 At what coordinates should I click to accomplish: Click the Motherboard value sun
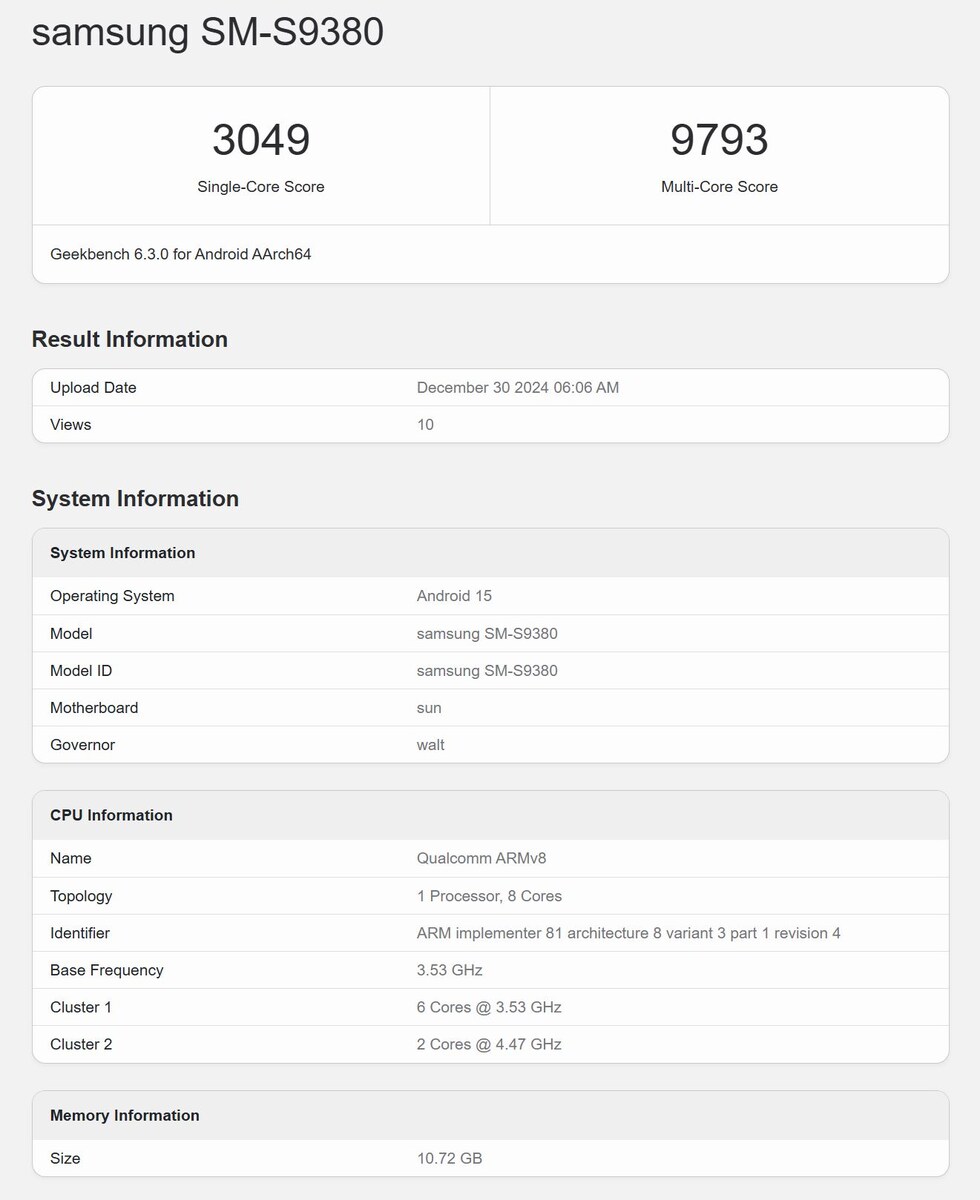coord(429,707)
